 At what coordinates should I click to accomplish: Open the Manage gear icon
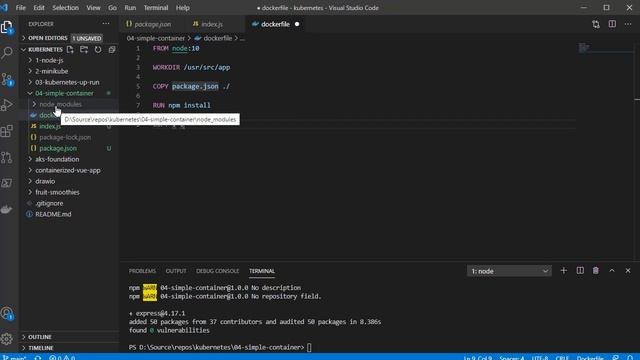(7, 339)
